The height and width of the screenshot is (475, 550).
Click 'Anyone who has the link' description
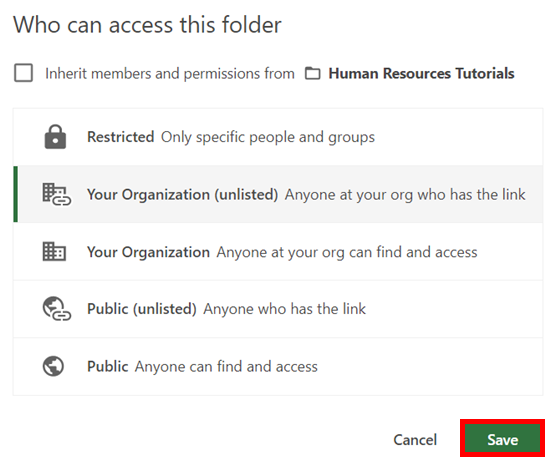click(x=284, y=309)
